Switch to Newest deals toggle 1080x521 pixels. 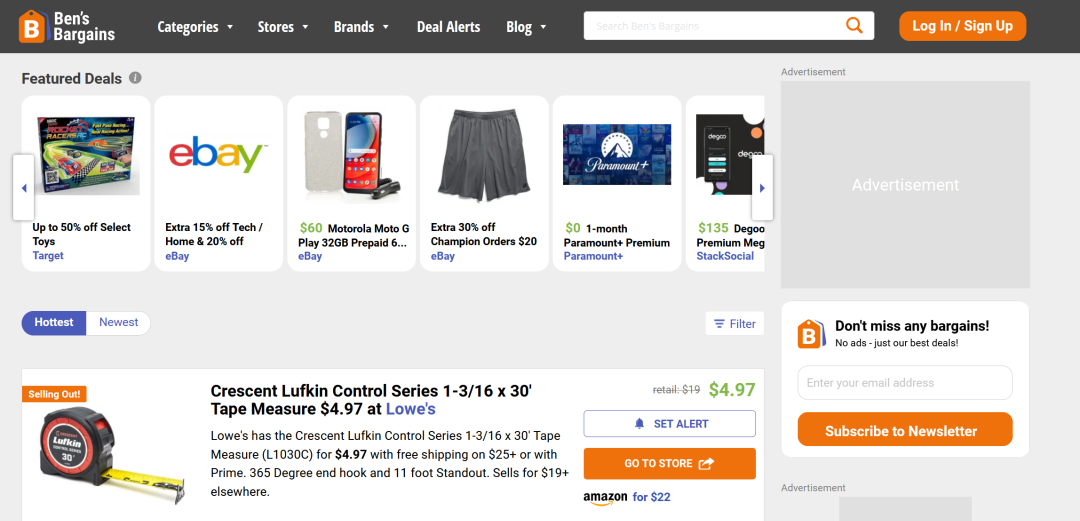tap(118, 323)
